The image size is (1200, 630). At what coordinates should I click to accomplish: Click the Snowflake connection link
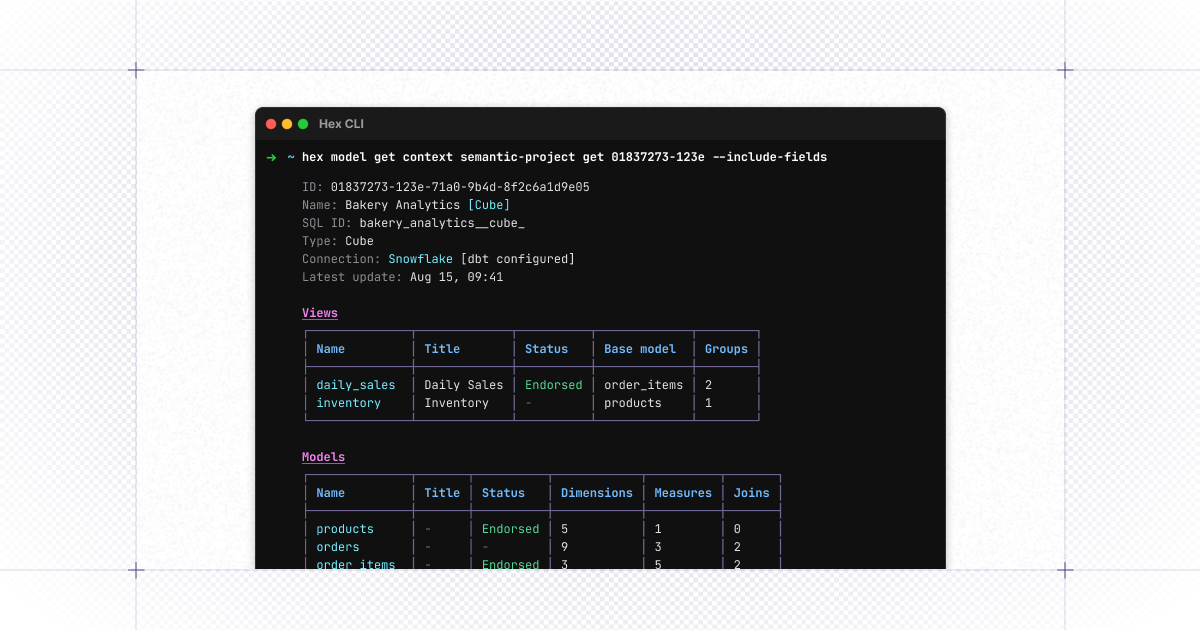[x=420, y=259]
